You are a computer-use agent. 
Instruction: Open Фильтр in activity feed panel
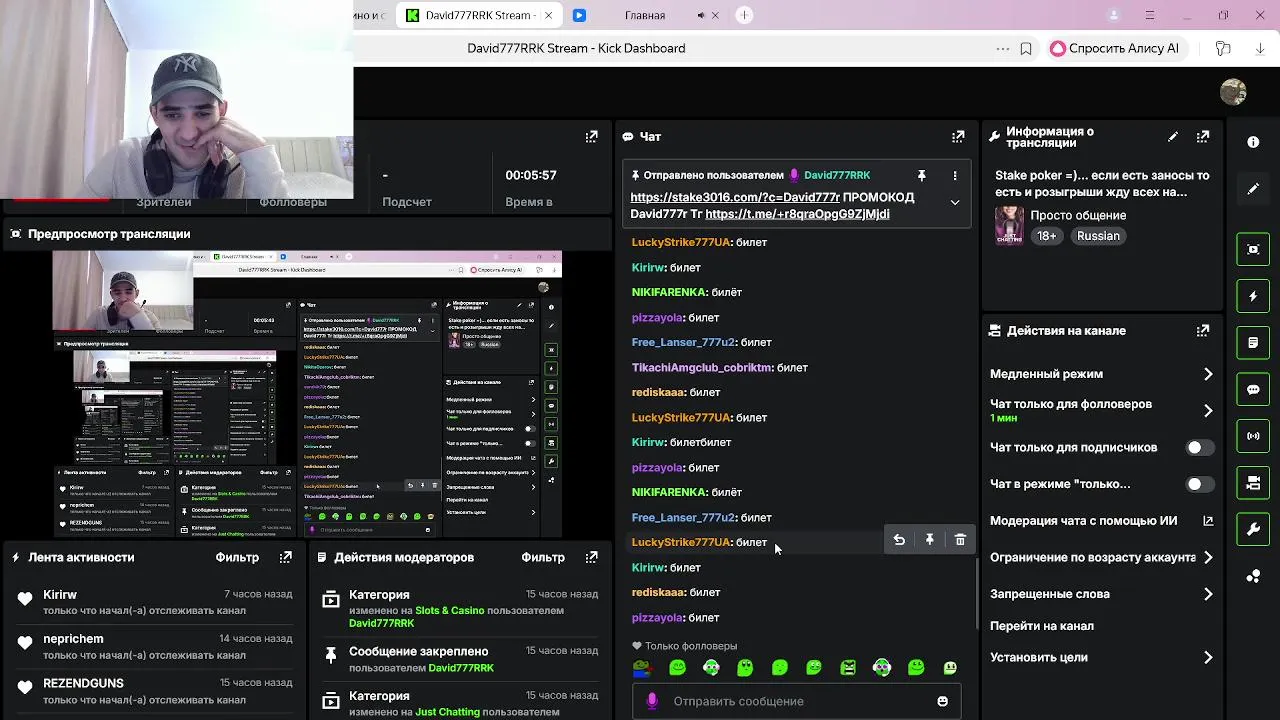237,557
